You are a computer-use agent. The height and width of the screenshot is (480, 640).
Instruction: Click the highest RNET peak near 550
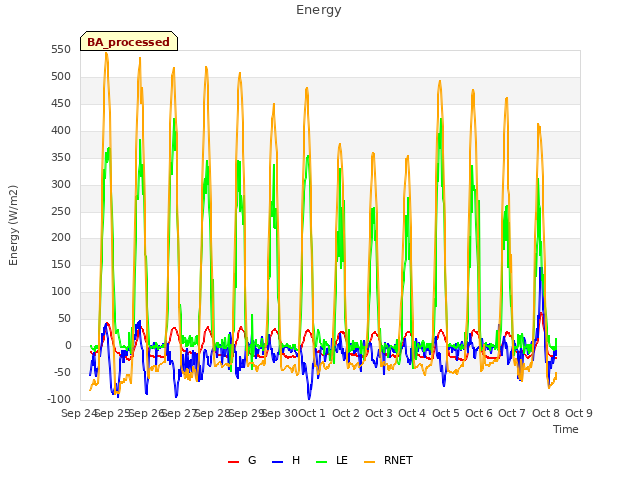coord(107,53)
